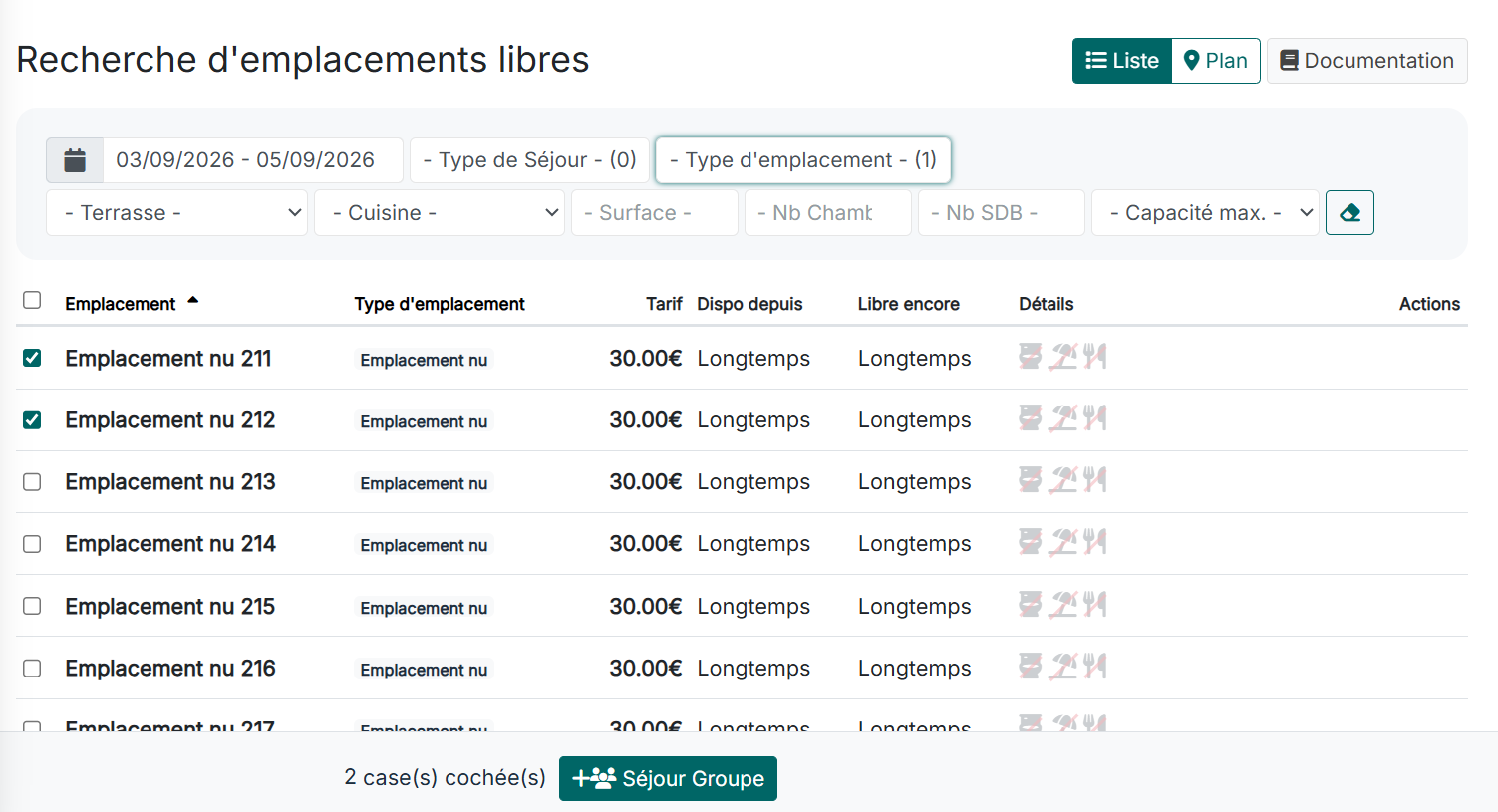The image size is (1498, 812).
Task: Click the Nb Chambres input field
Action: pyautogui.click(x=828, y=213)
